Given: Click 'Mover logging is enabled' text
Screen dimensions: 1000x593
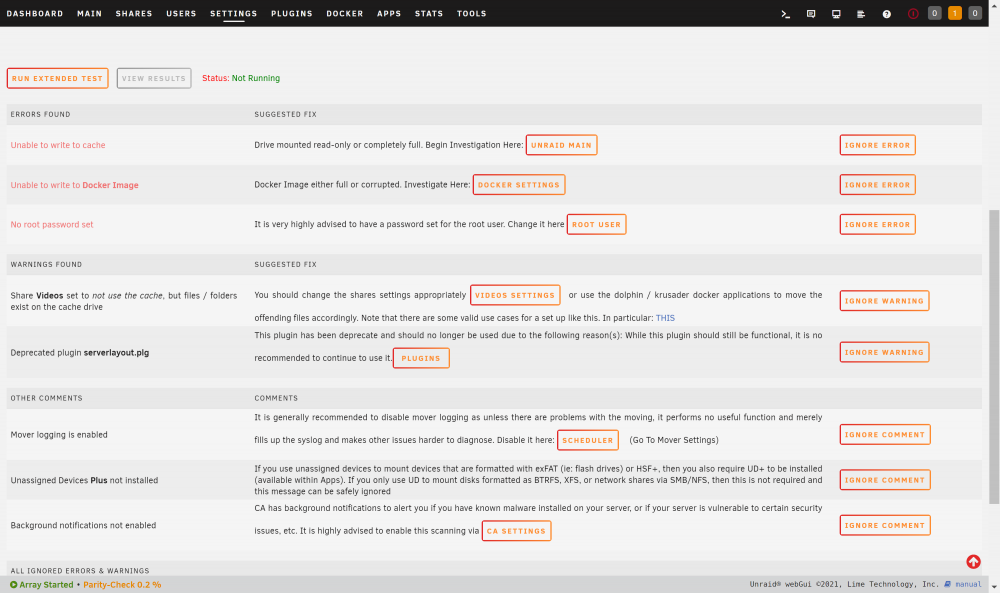Looking at the screenshot, I should [59, 435].
